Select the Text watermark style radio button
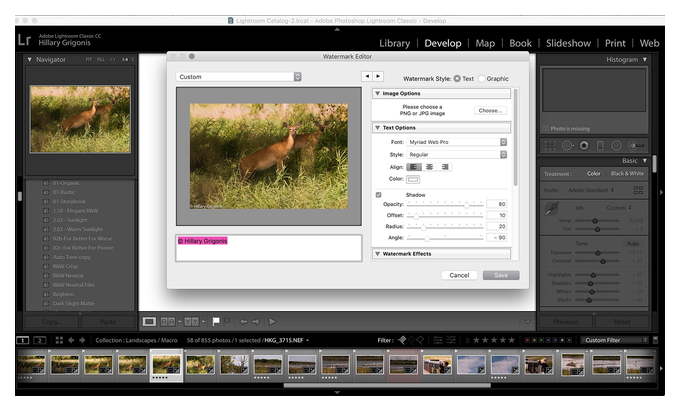Image resolution: width=680 pixels, height=411 pixels. [457, 79]
